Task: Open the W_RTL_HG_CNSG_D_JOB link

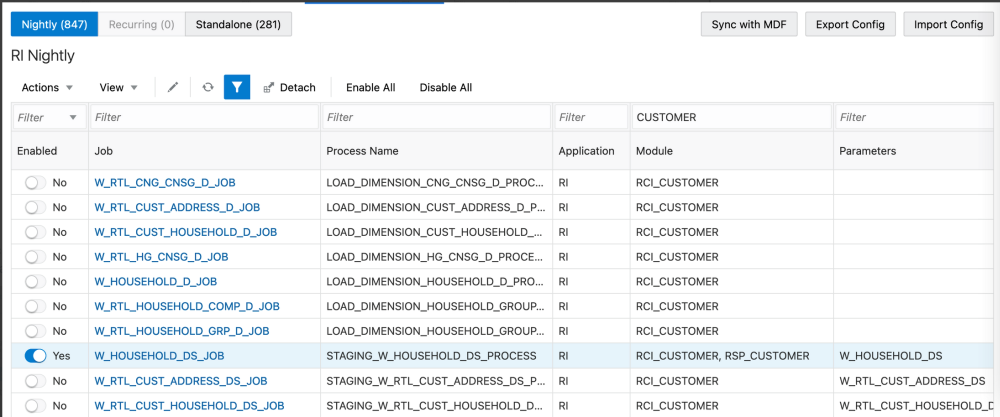Action: (161, 257)
